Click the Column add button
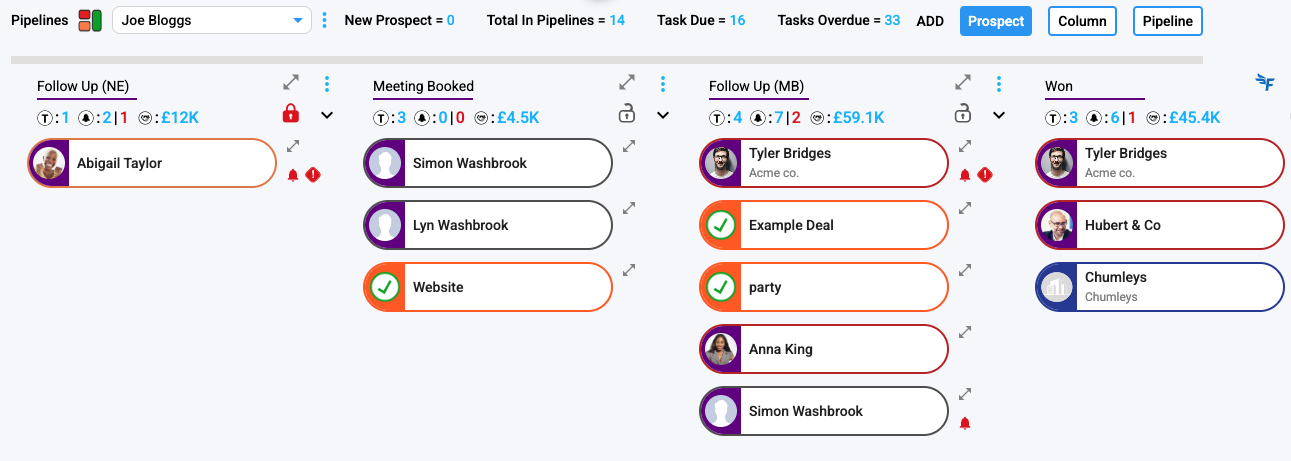The image size is (1291, 461). [1082, 21]
